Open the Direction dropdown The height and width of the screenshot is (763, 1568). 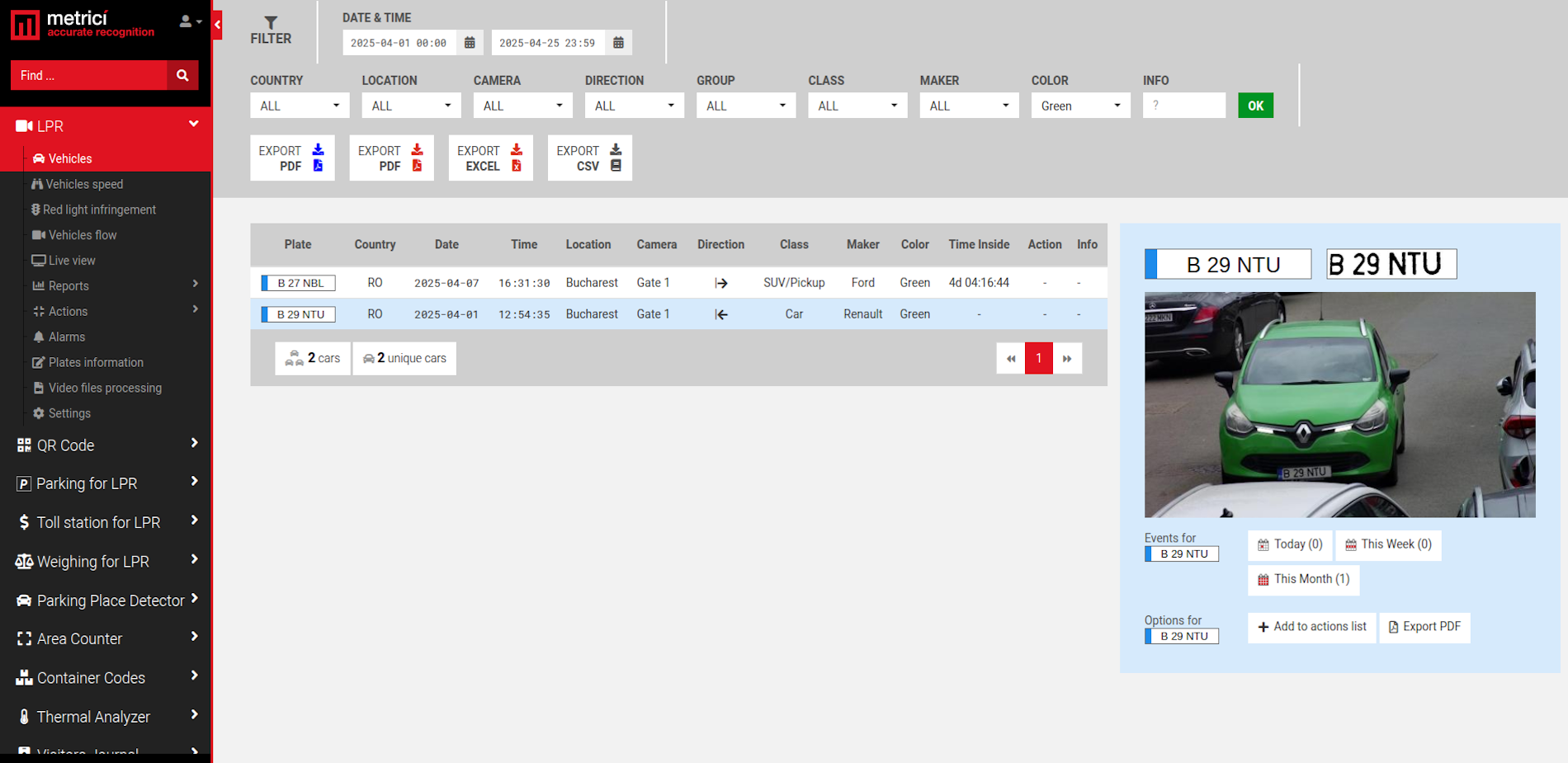click(x=634, y=106)
